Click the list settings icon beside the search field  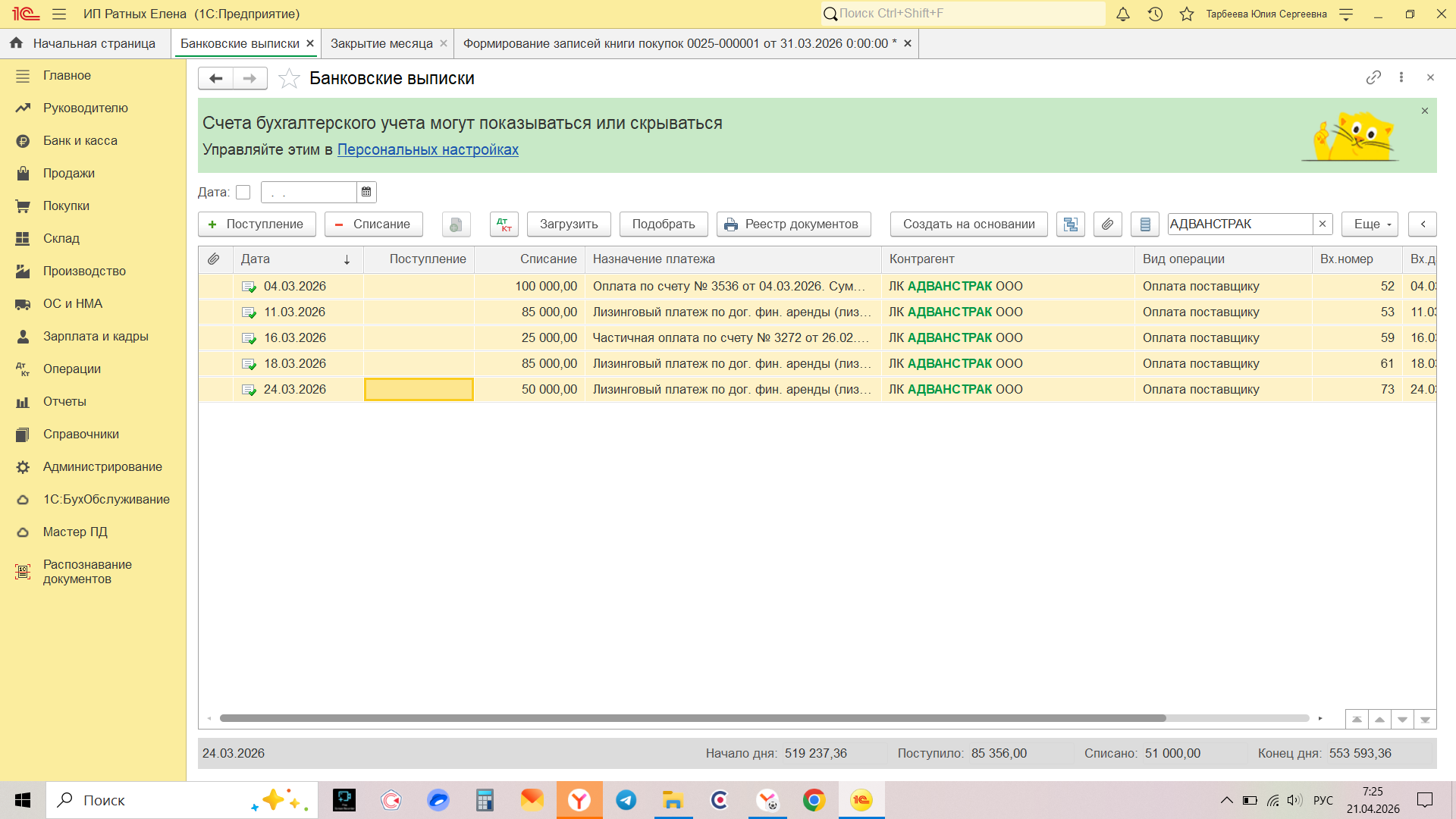[x=1145, y=224]
